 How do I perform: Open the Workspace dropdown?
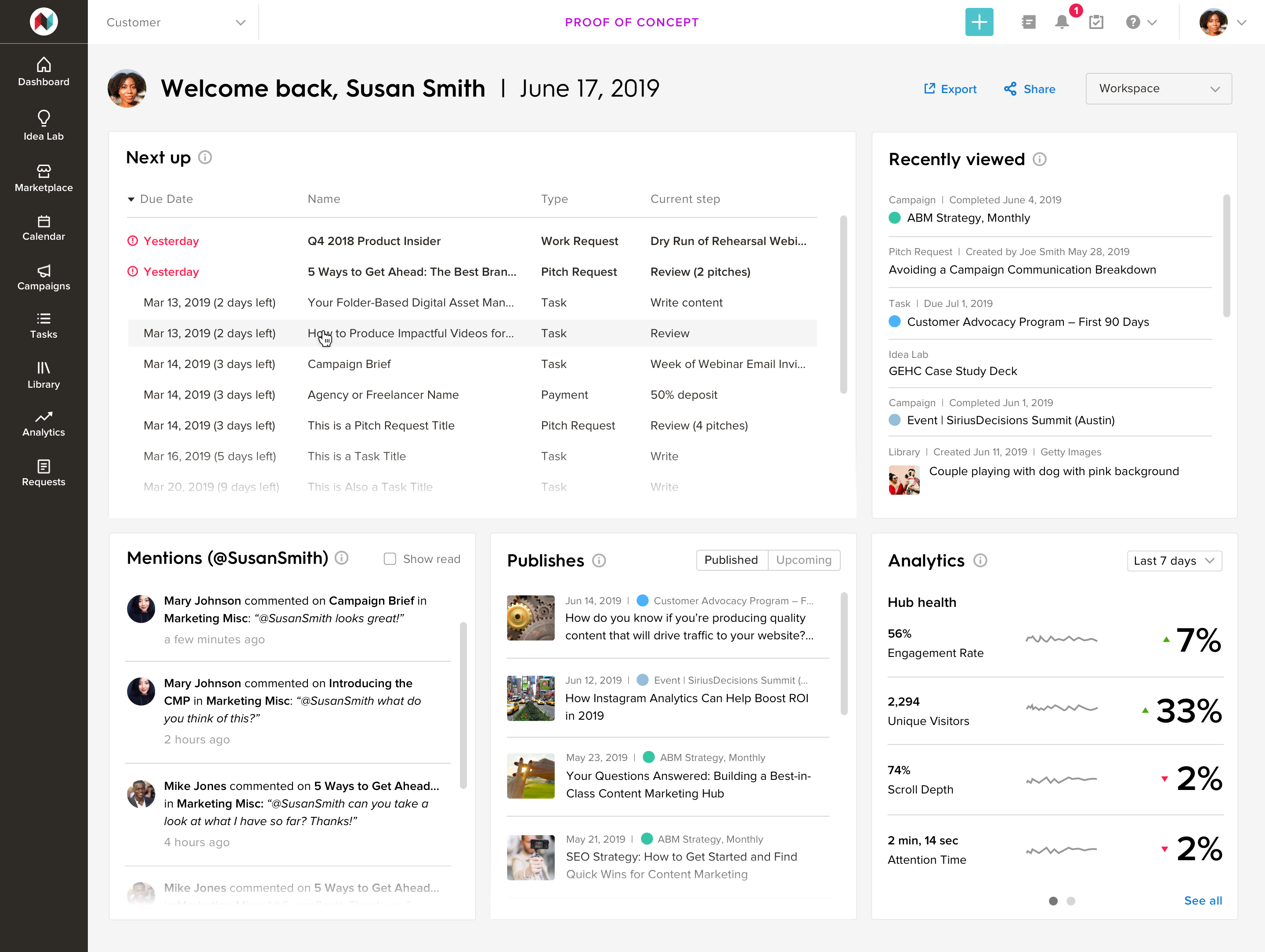pos(1158,89)
